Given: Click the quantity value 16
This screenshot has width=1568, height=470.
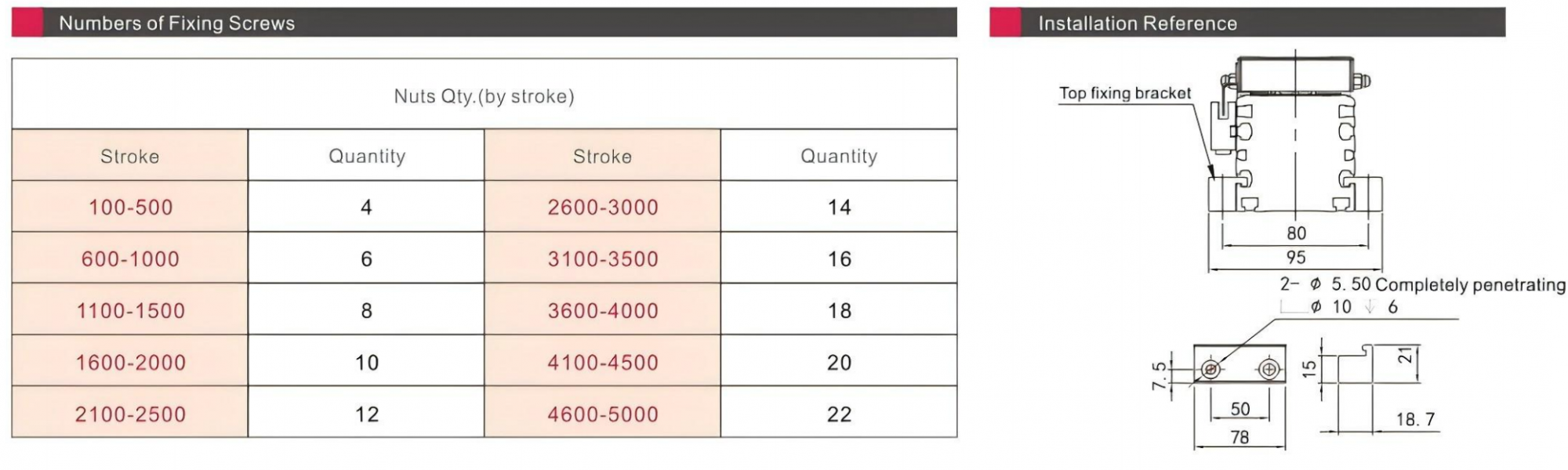Looking at the screenshot, I should click(839, 259).
